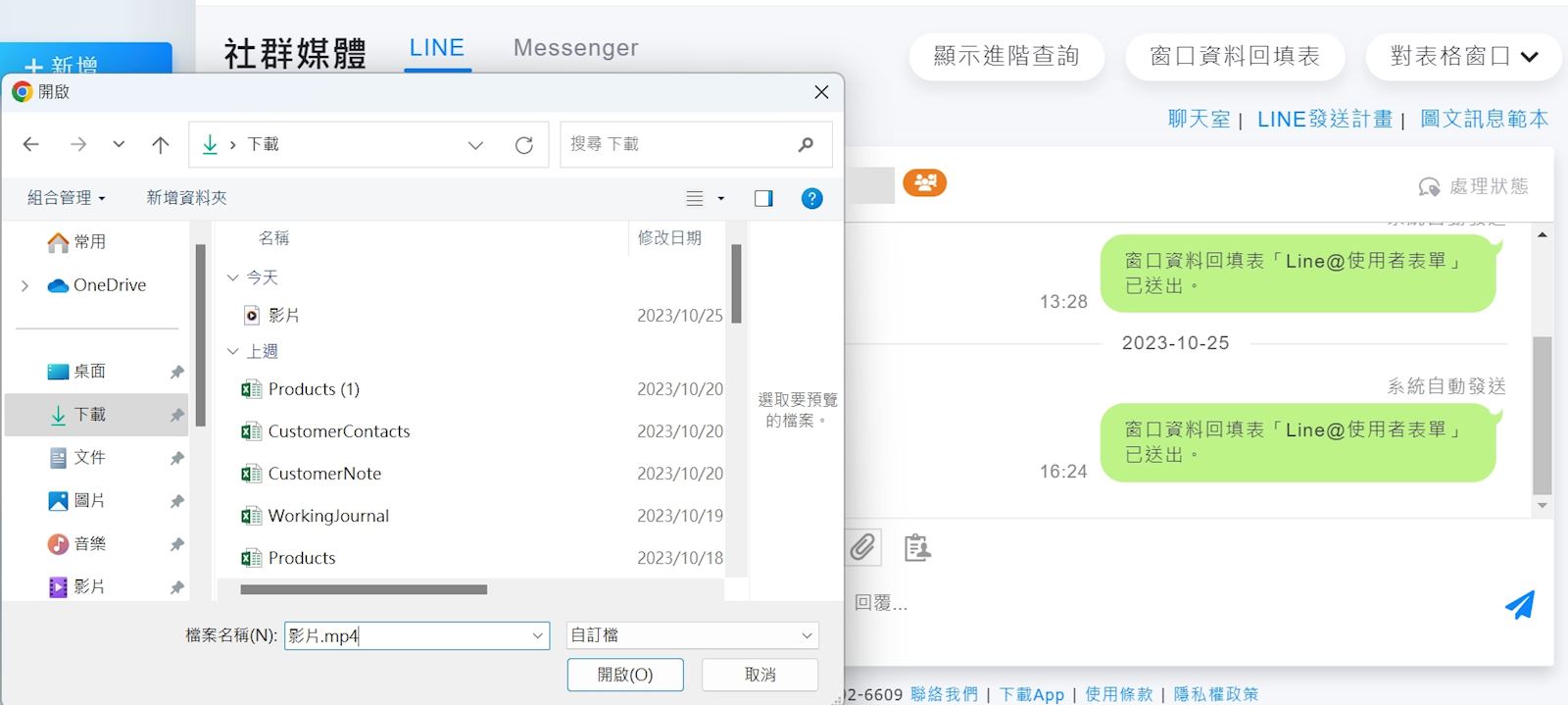
Task: Expand the OneDrive tree node
Action: coord(24,285)
